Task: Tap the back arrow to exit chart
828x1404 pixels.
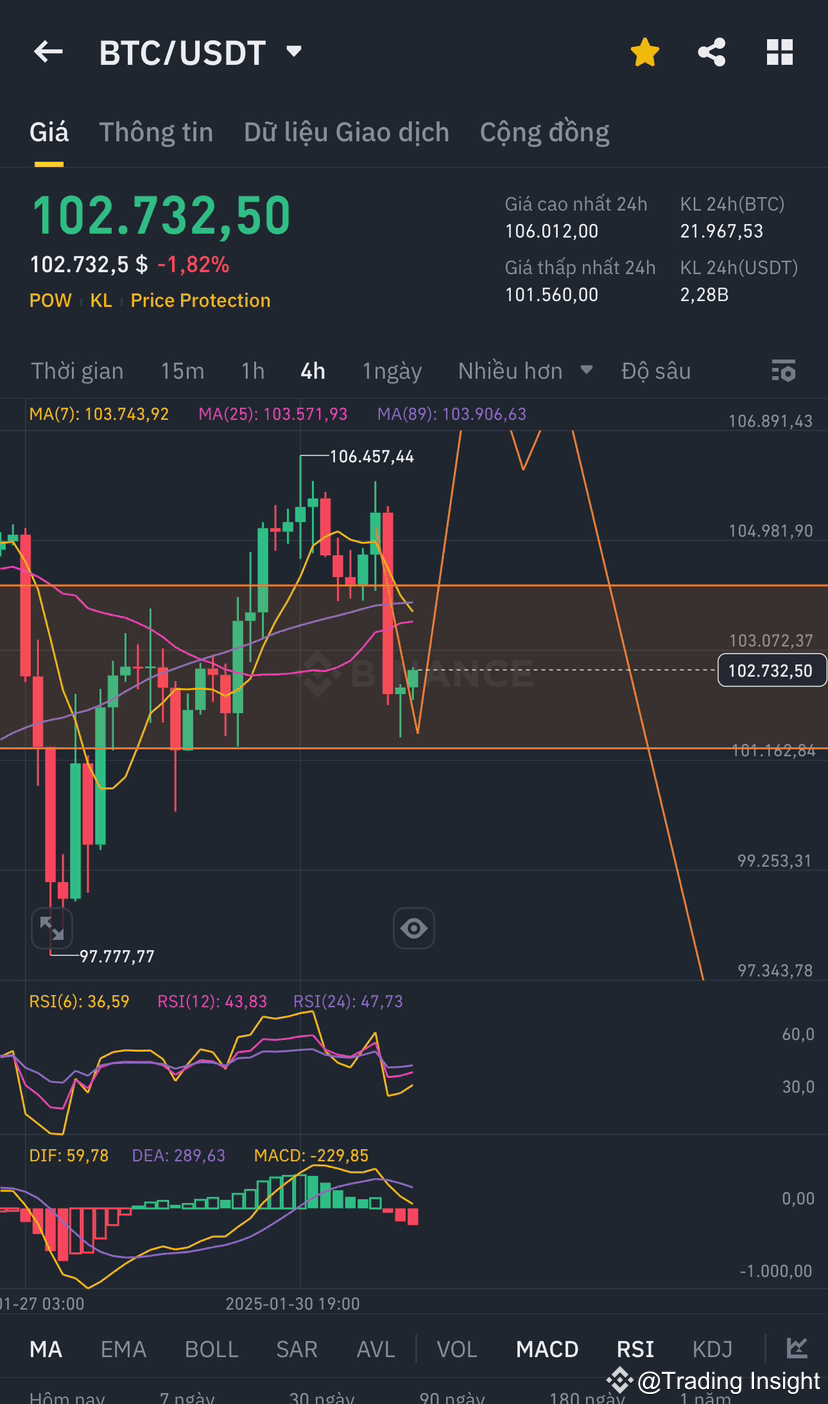Action: [48, 52]
